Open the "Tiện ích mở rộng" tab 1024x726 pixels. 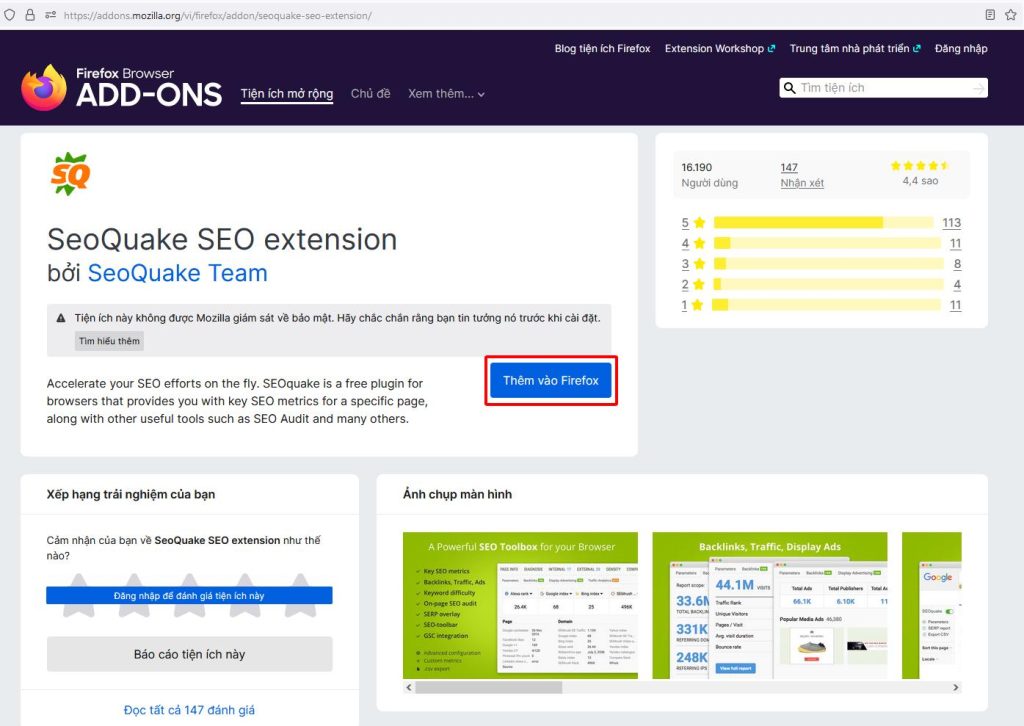[286, 94]
